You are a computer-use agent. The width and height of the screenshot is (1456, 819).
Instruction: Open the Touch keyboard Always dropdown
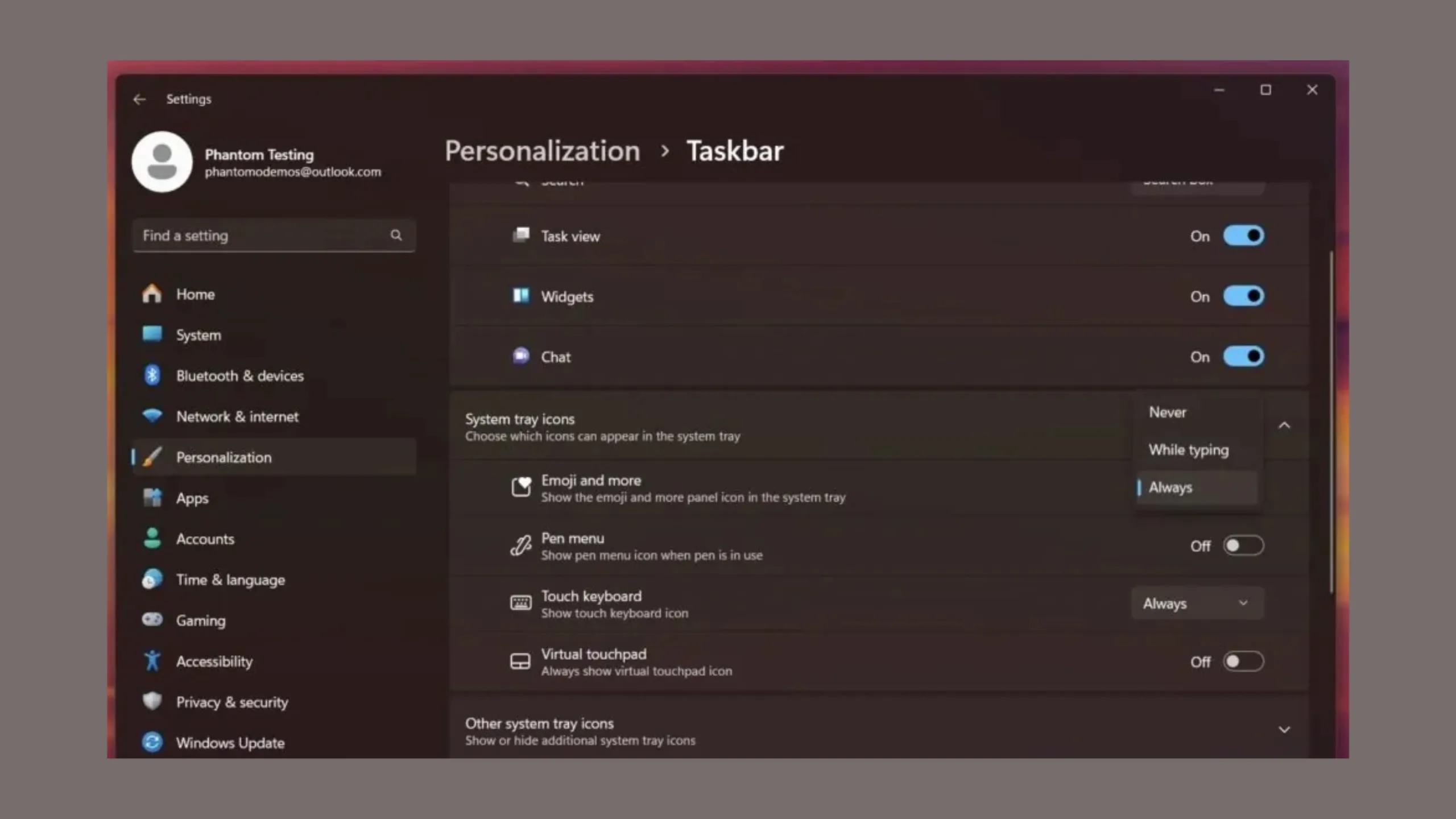point(1198,603)
